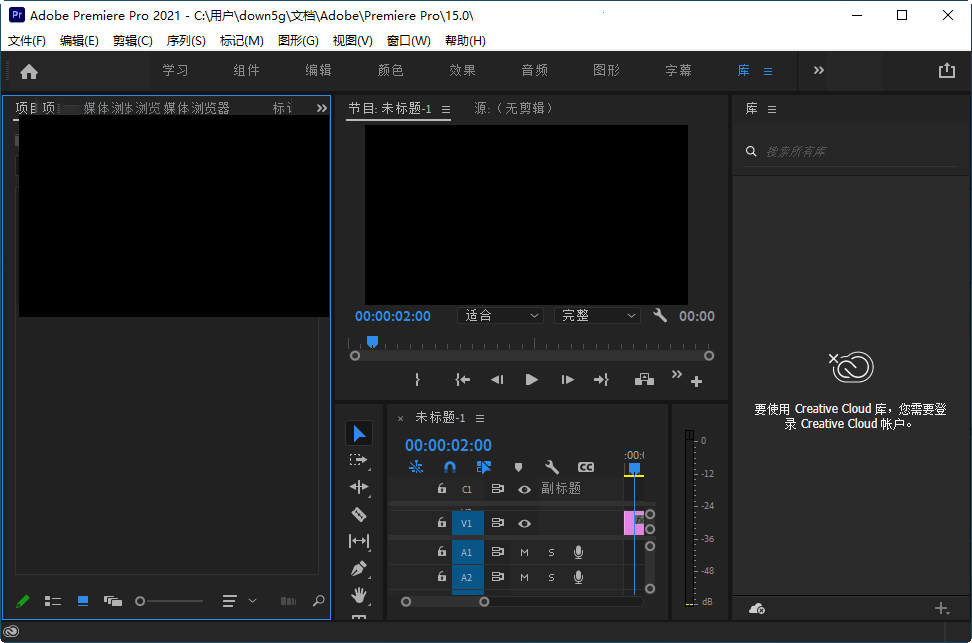The height and width of the screenshot is (643, 972).
Task: Select the Slip tool
Action: [x=358, y=541]
